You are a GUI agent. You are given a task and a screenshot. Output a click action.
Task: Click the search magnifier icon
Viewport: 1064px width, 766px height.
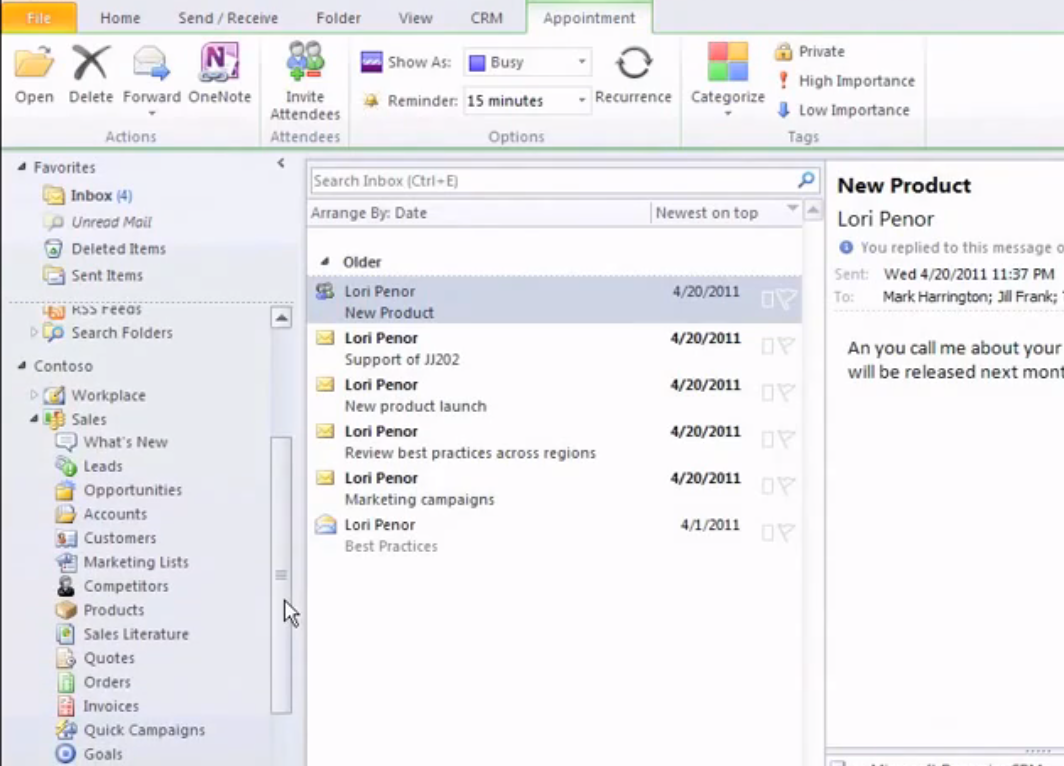[806, 180]
